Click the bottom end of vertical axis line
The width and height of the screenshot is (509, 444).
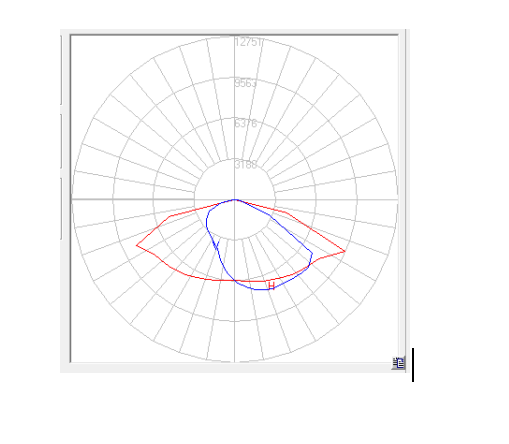point(235,359)
